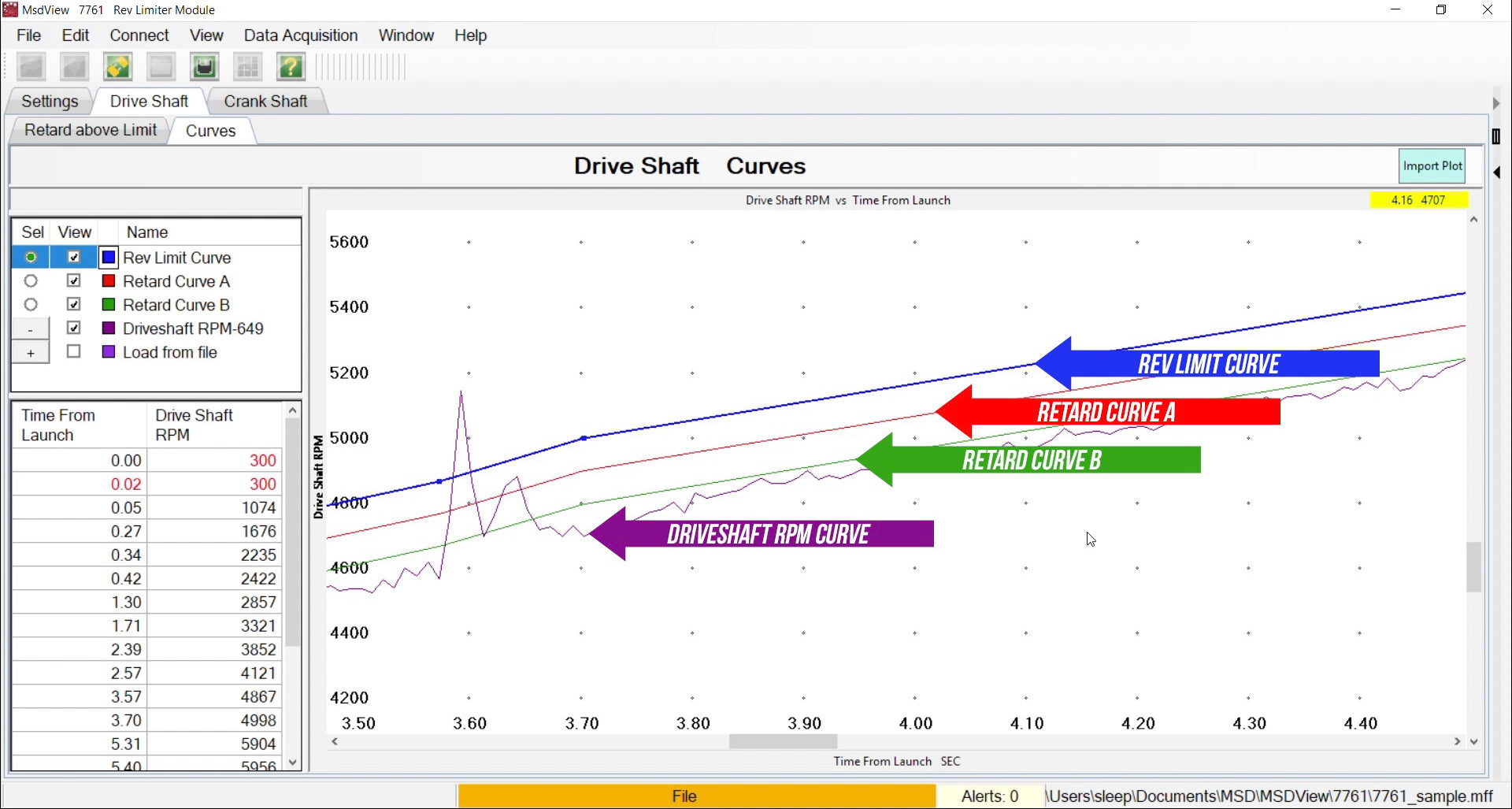Image resolution: width=1512 pixels, height=809 pixels.
Task: Click the black left arrow on right edge
Action: 1496,173
